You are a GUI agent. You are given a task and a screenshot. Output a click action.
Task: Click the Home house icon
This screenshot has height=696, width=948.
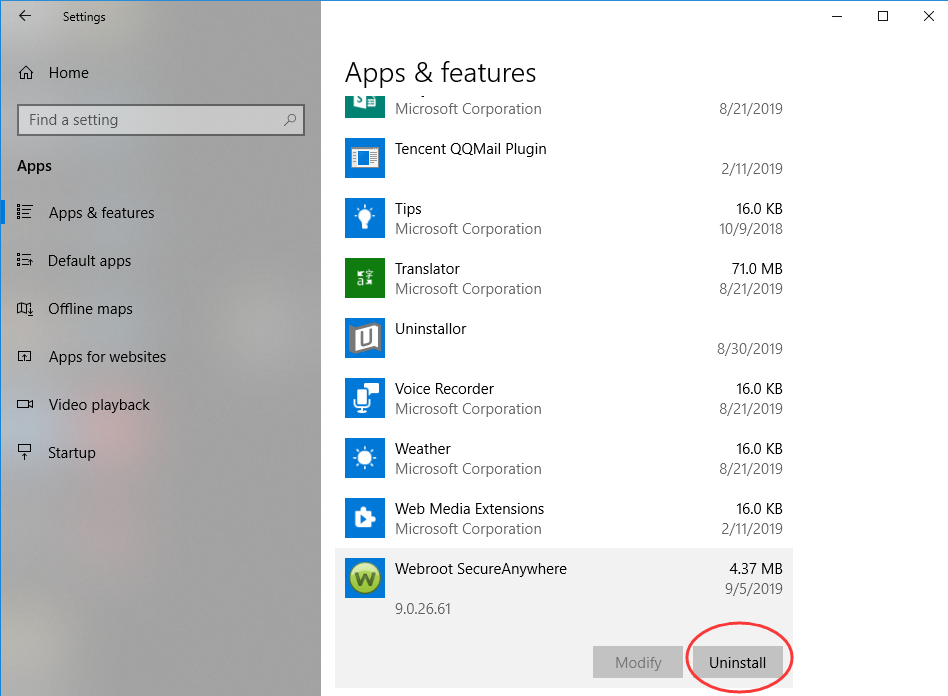[26, 73]
